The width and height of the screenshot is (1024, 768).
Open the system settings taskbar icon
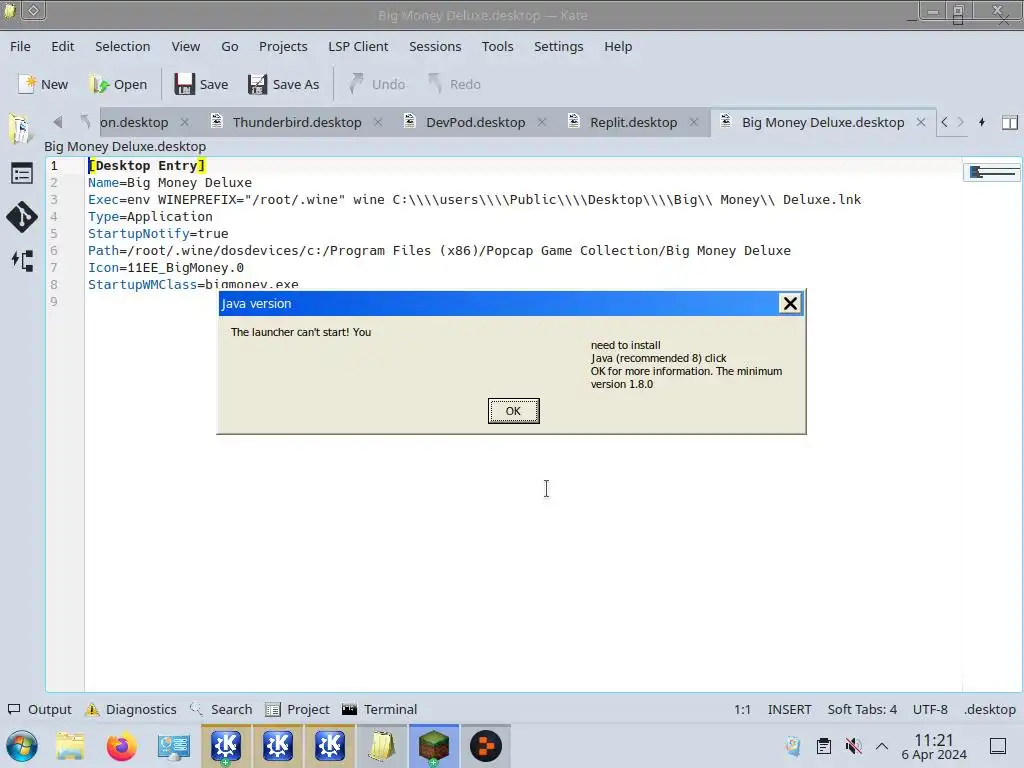coord(173,746)
